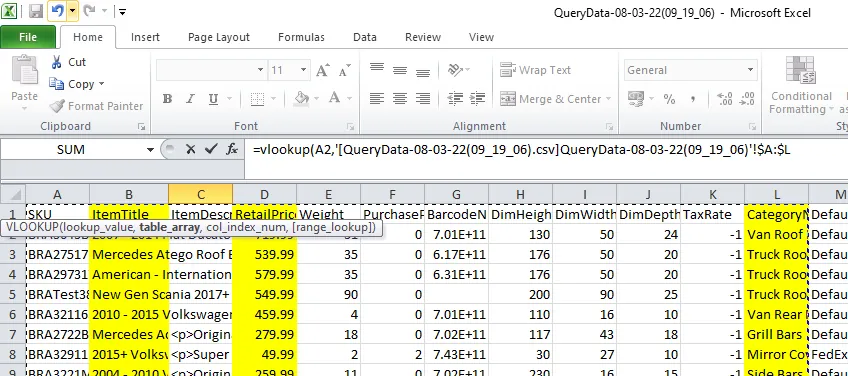Cancel the formula entry with X icon
This screenshot has height=376, width=848.
190,150
